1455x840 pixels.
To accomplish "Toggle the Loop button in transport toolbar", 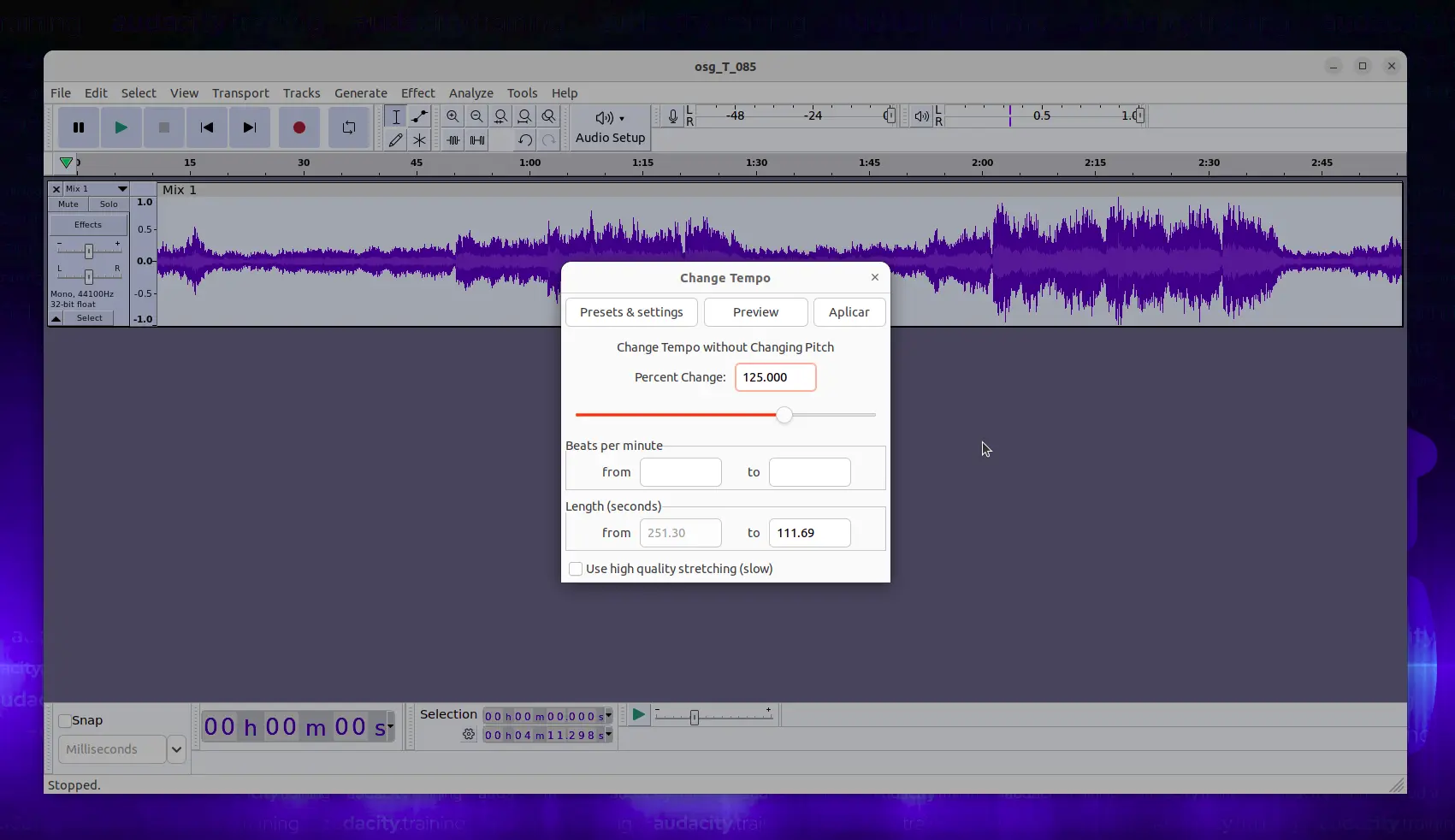I will coord(349,127).
